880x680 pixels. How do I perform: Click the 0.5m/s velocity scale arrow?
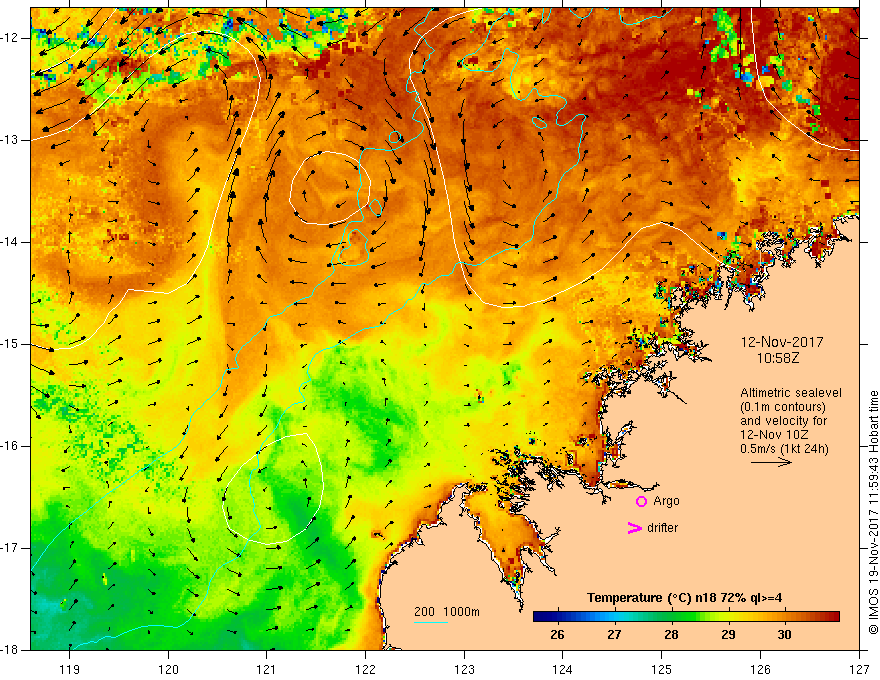click(x=771, y=462)
